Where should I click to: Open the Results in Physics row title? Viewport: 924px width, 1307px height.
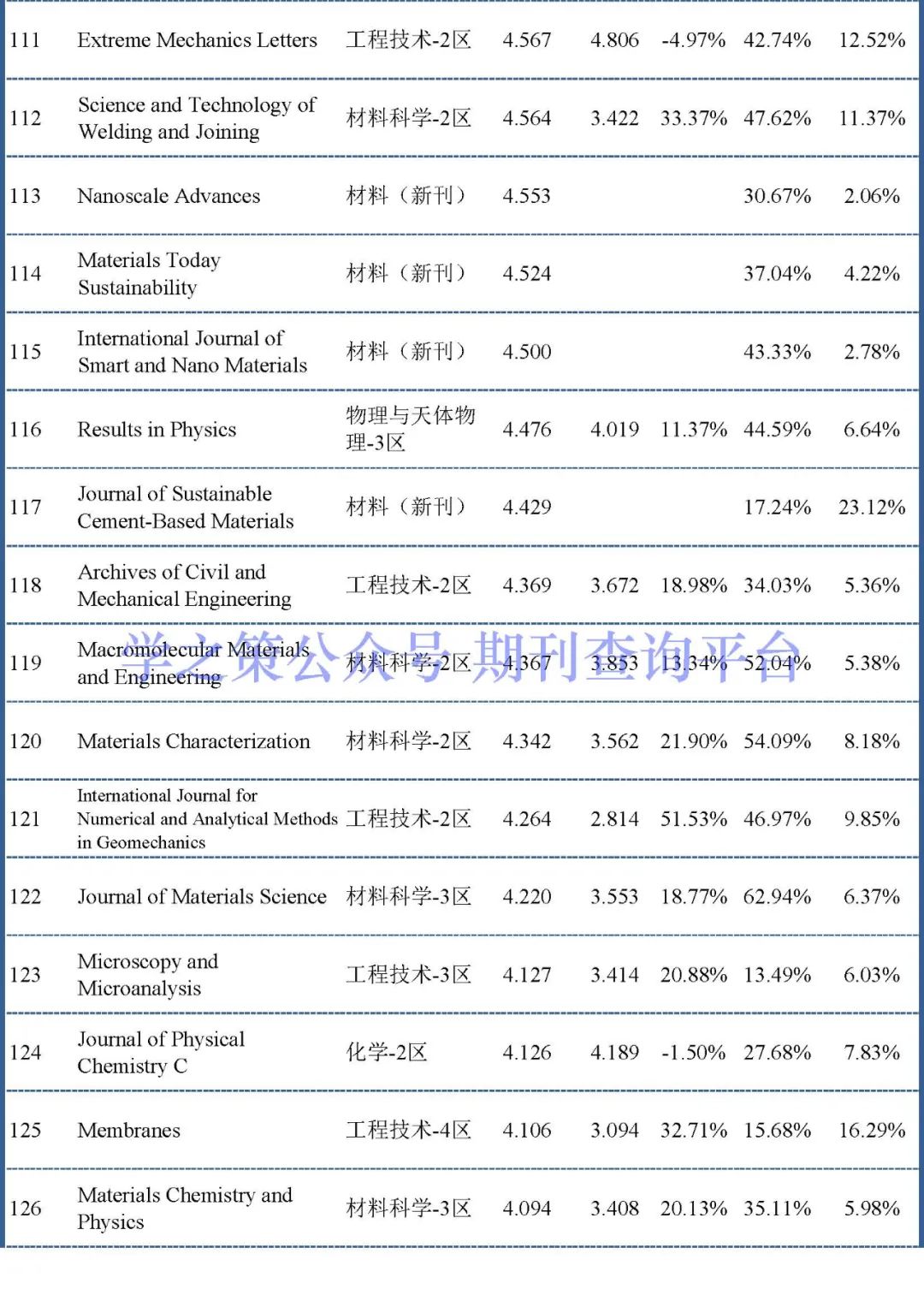pyautogui.click(x=157, y=430)
